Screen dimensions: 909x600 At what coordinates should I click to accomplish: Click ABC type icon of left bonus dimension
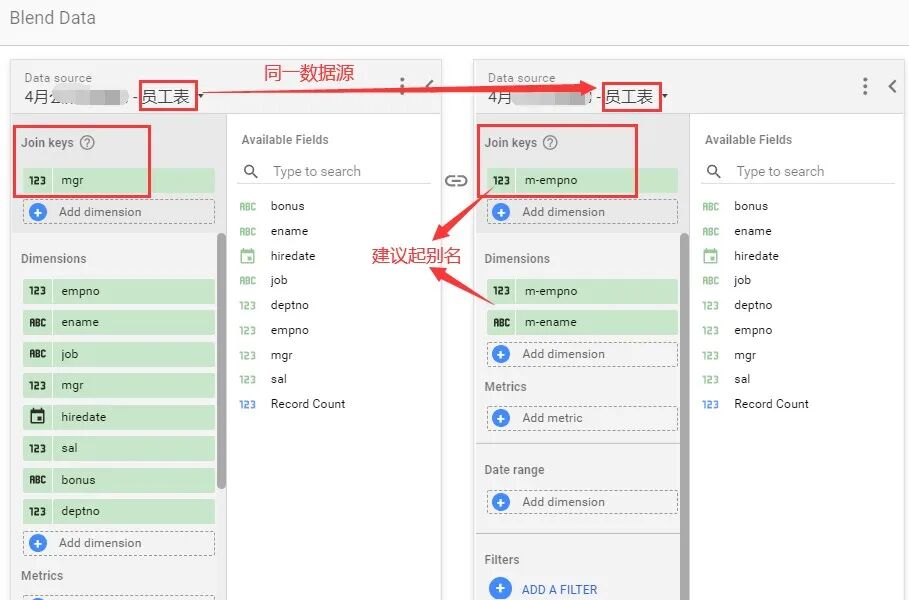pyautogui.click(x=37, y=480)
